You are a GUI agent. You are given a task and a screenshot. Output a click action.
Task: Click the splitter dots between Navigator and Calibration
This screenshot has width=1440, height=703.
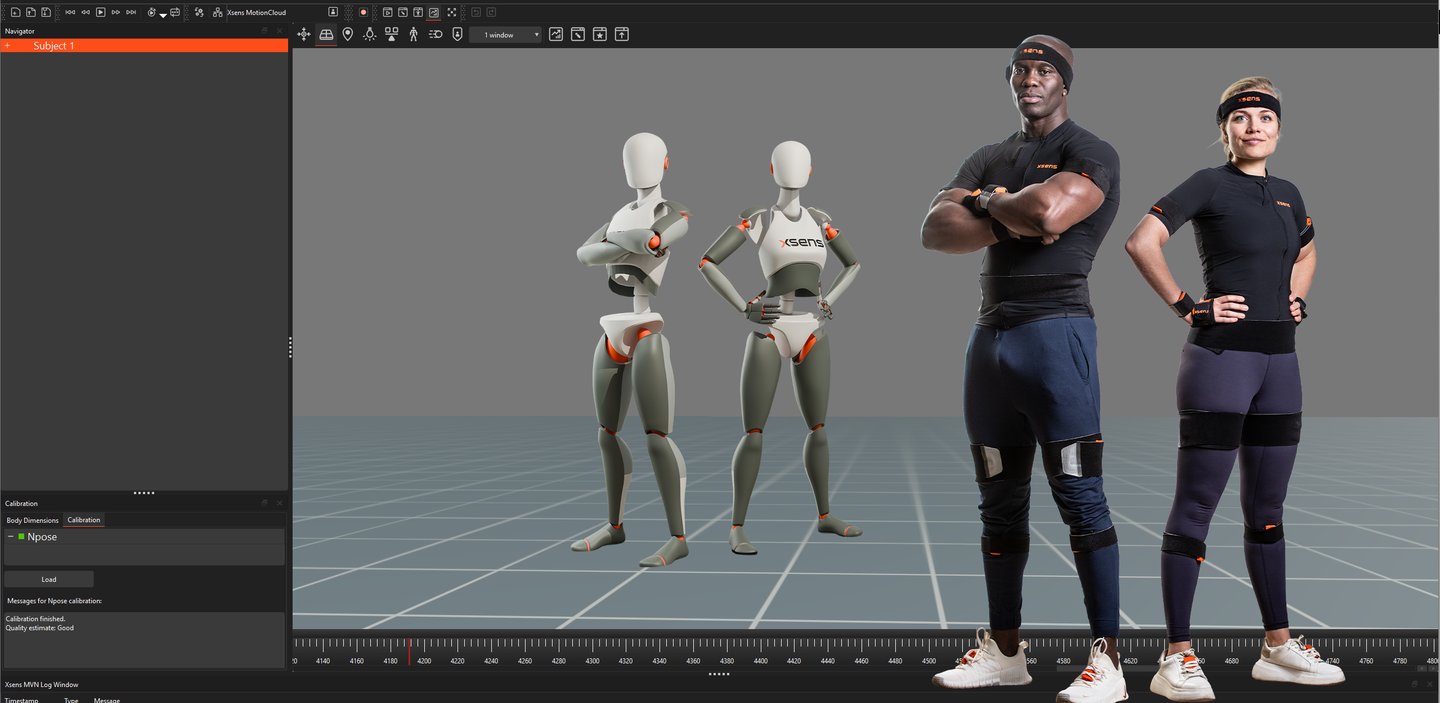[144, 493]
